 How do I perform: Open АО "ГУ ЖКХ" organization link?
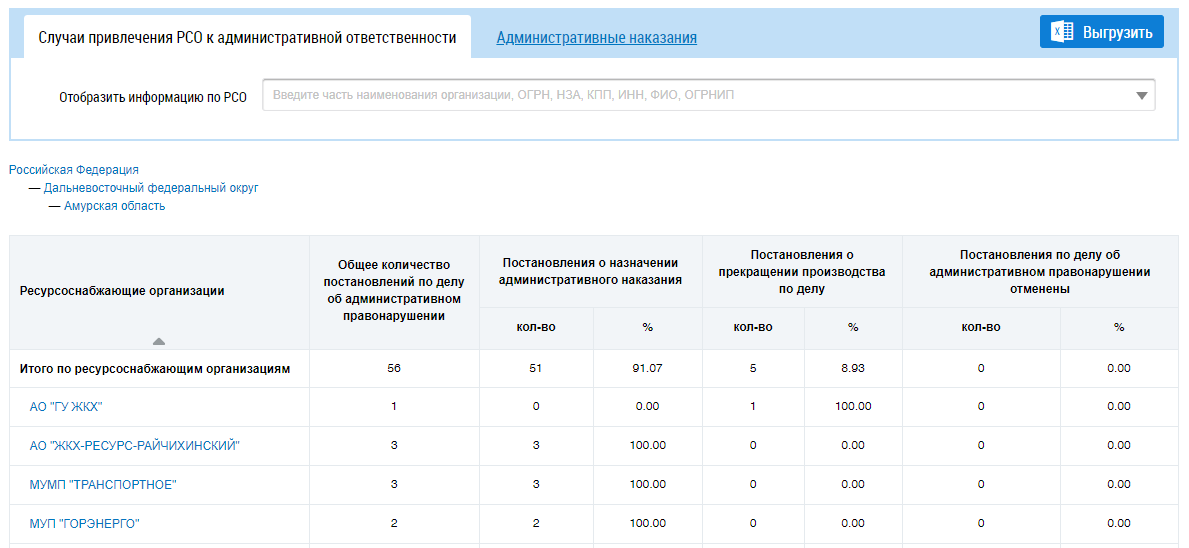pos(66,407)
